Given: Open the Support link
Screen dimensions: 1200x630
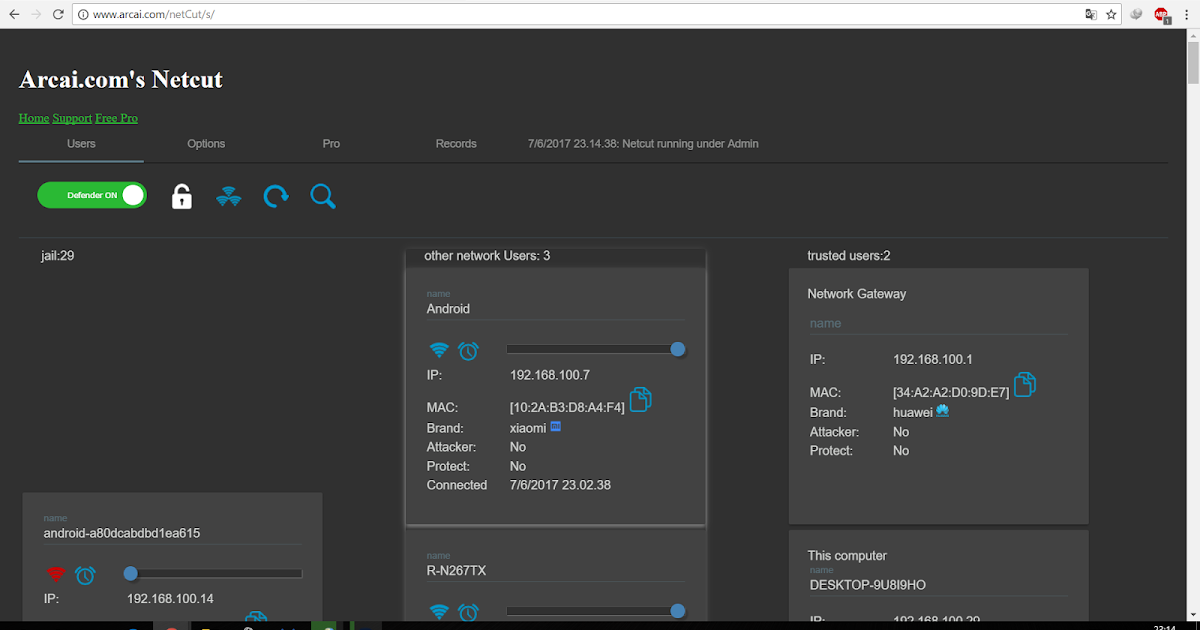Looking at the screenshot, I should click(72, 118).
